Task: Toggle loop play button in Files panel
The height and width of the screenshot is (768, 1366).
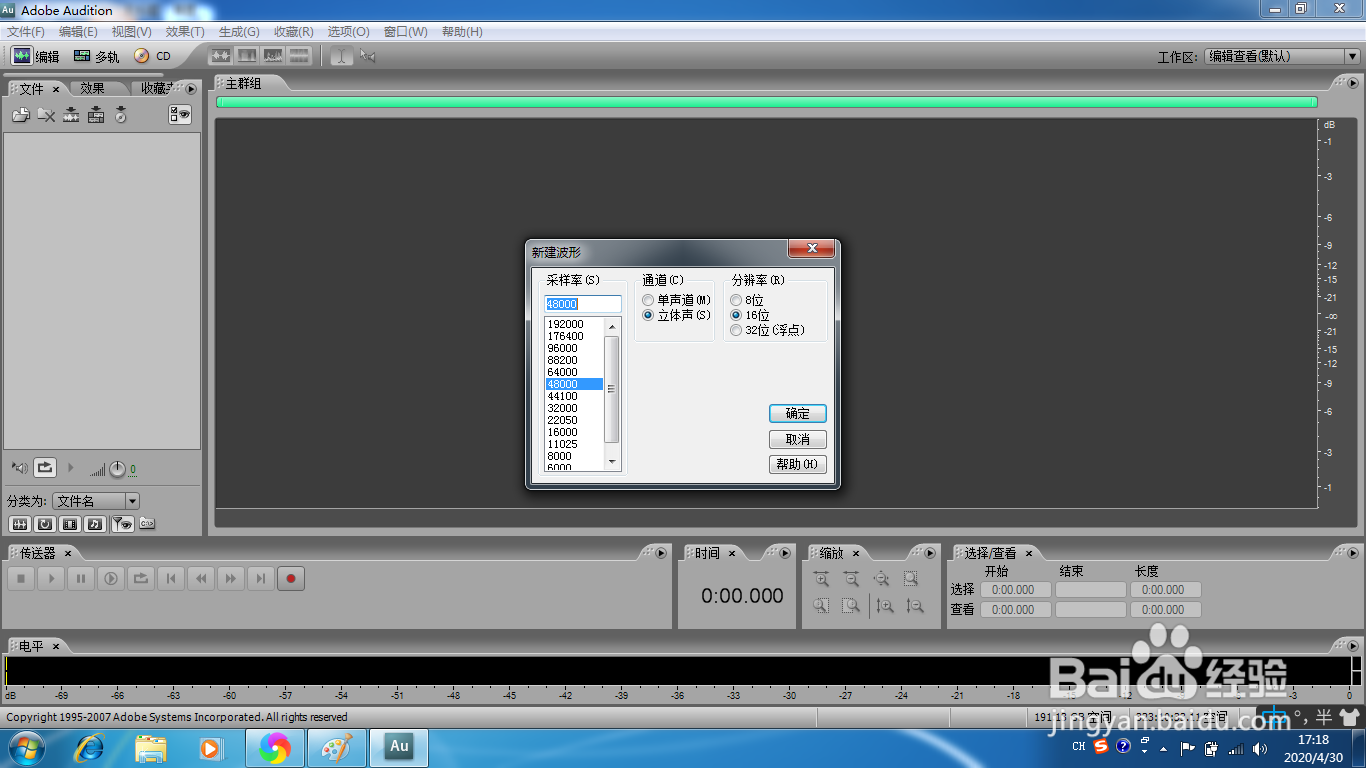Action: (45, 467)
